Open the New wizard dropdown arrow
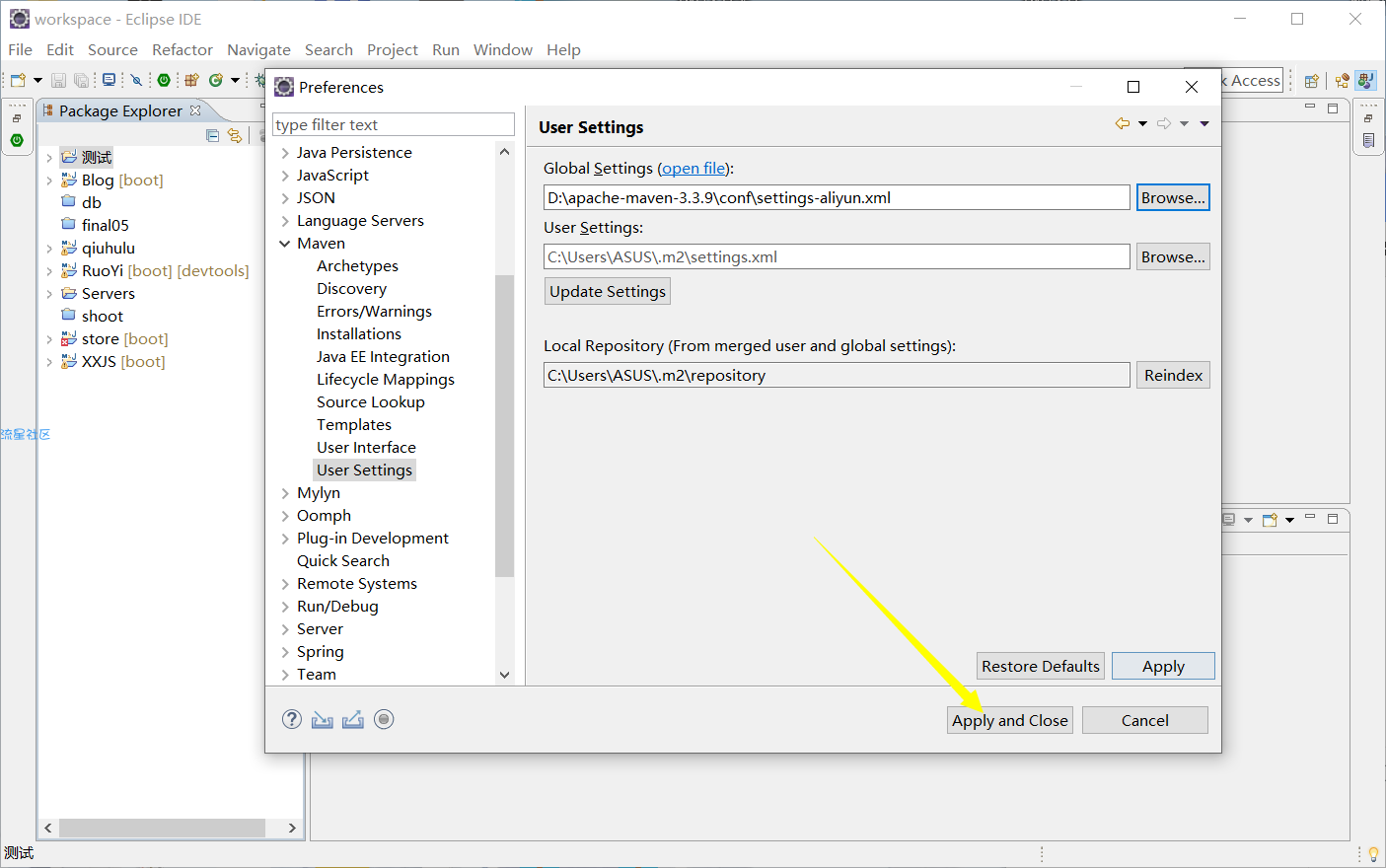Viewport: 1386px width, 868px height. click(x=37, y=80)
